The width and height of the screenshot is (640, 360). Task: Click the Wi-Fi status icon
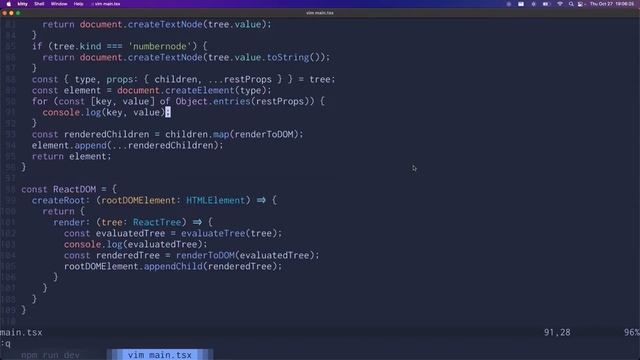tap(560, 4)
